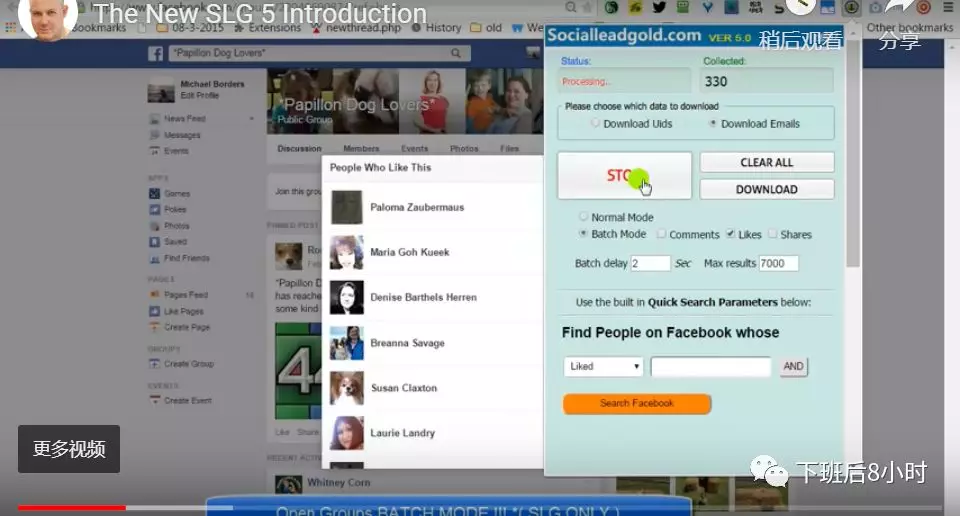Open the Liked dropdown
This screenshot has height=516, width=960.
(603, 366)
